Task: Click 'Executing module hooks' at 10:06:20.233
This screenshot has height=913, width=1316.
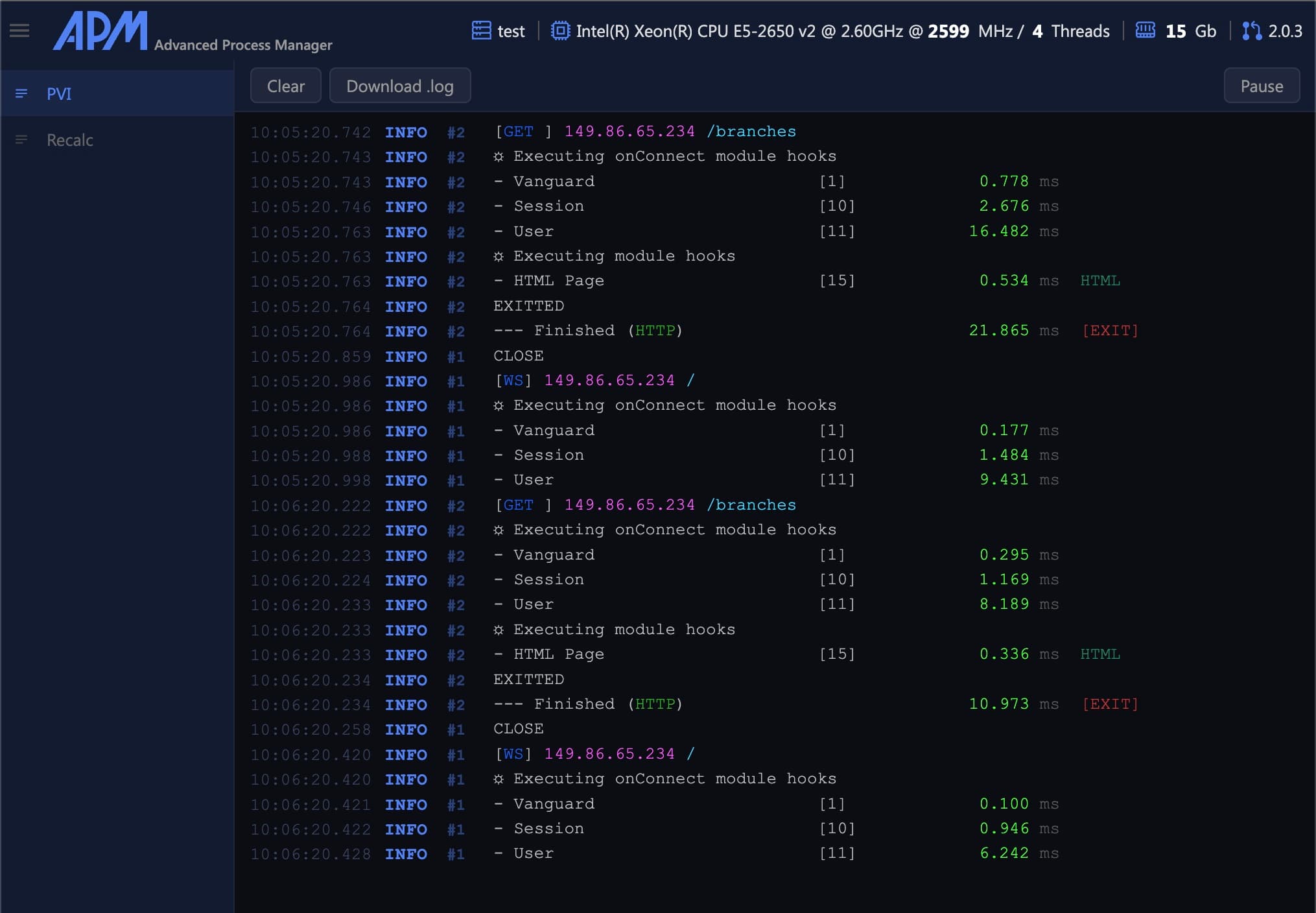Action: point(624,630)
